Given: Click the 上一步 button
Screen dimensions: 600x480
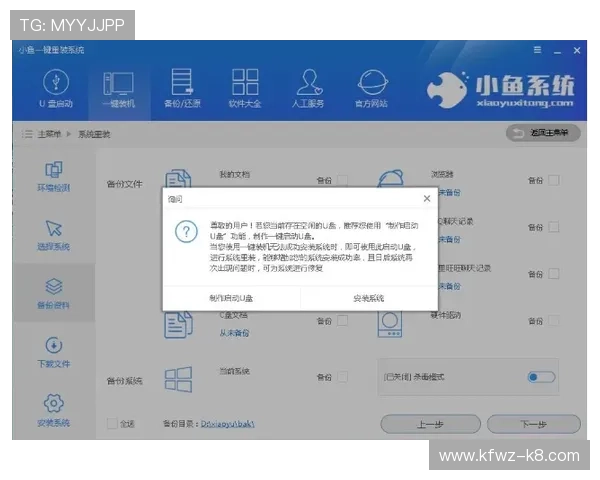Looking at the screenshot, I should click(x=430, y=424).
